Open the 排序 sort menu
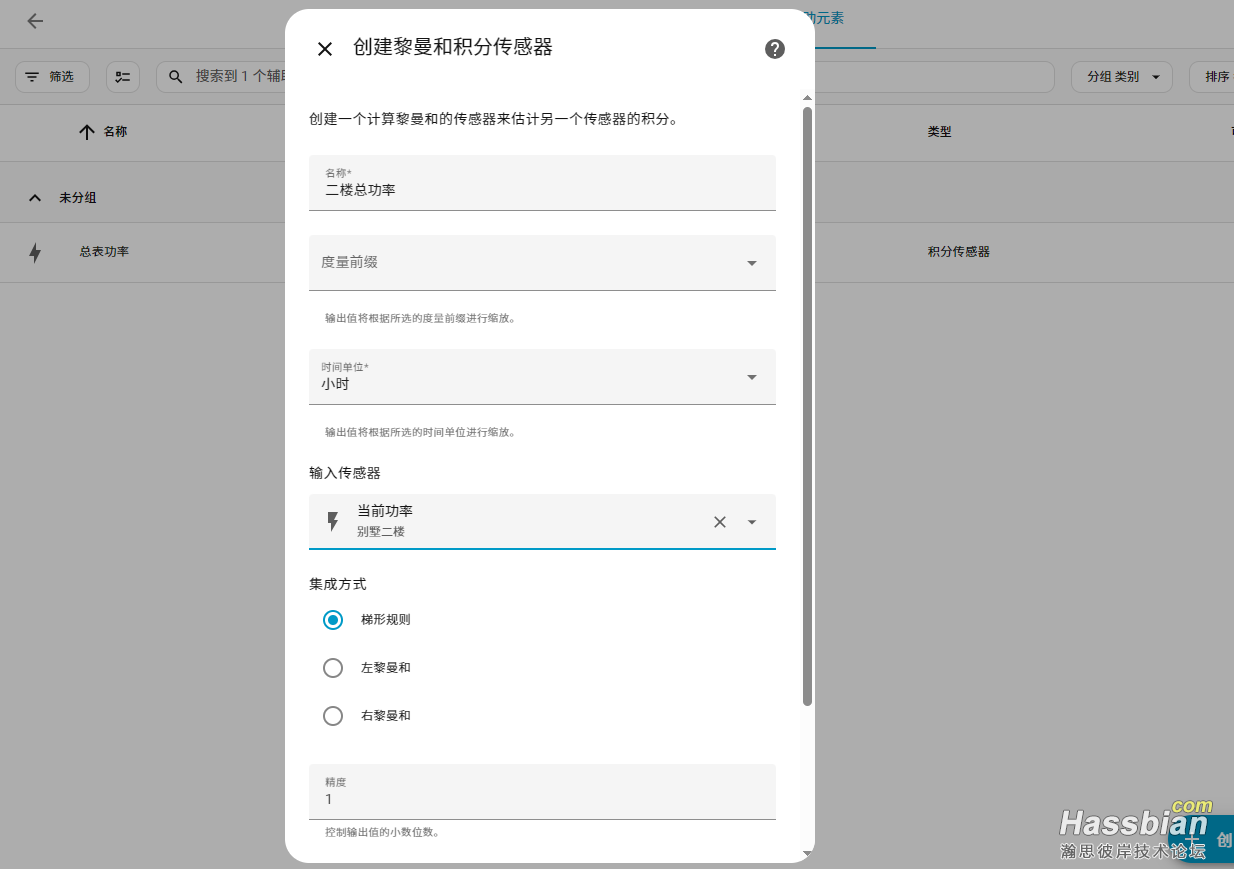 pyautogui.click(x=1212, y=77)
